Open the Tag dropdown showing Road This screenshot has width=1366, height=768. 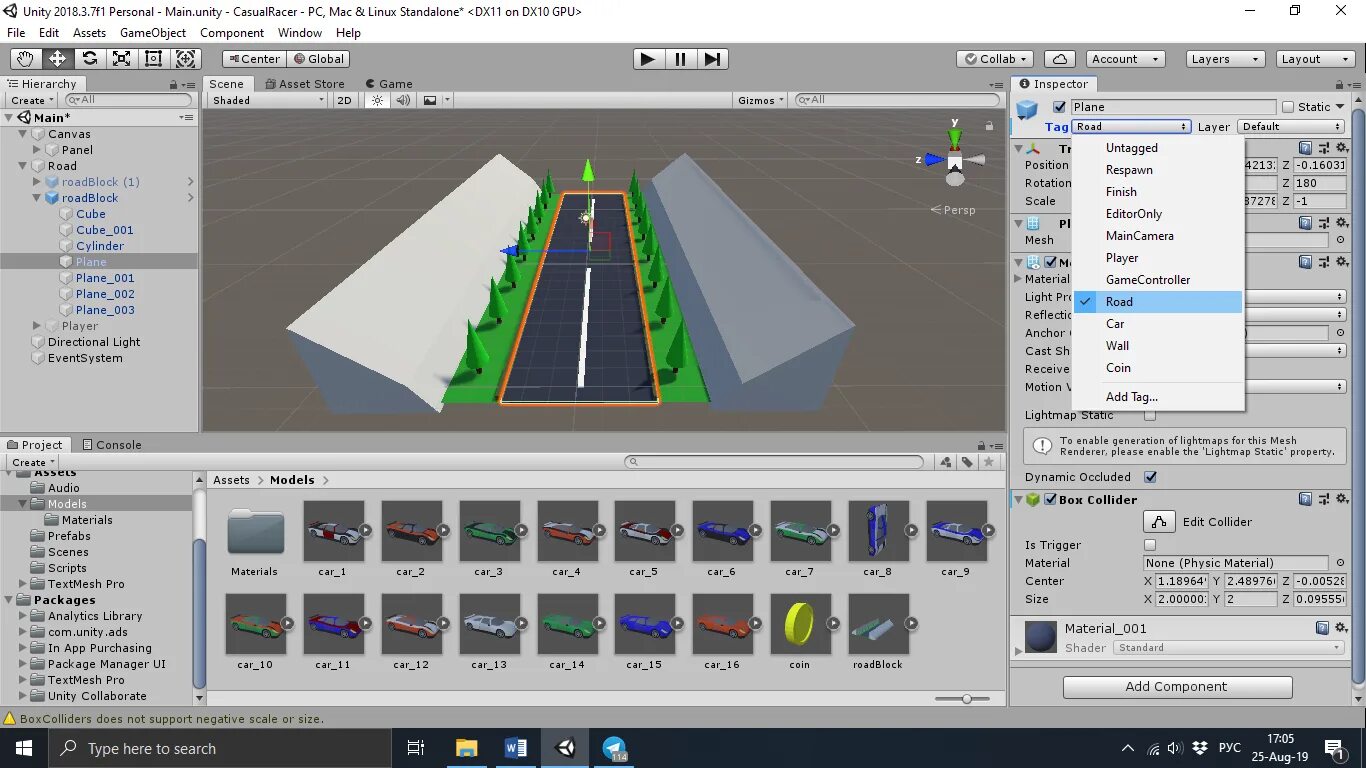tap(1131, 127)
